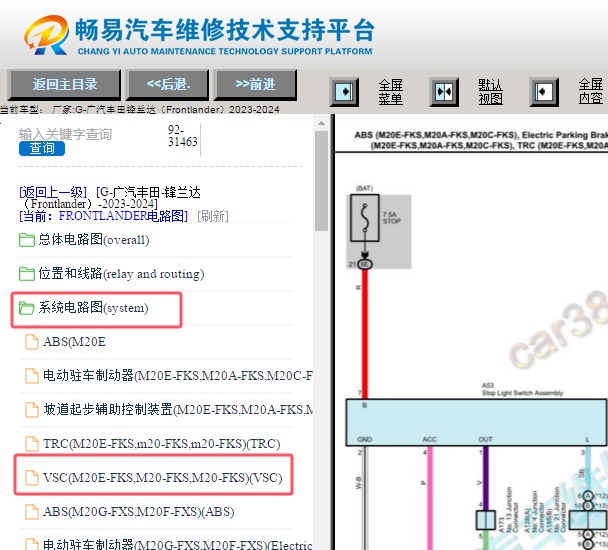Click the scrollbar up arrow
Screen dimensions: 608x550
tap(321, 123)
